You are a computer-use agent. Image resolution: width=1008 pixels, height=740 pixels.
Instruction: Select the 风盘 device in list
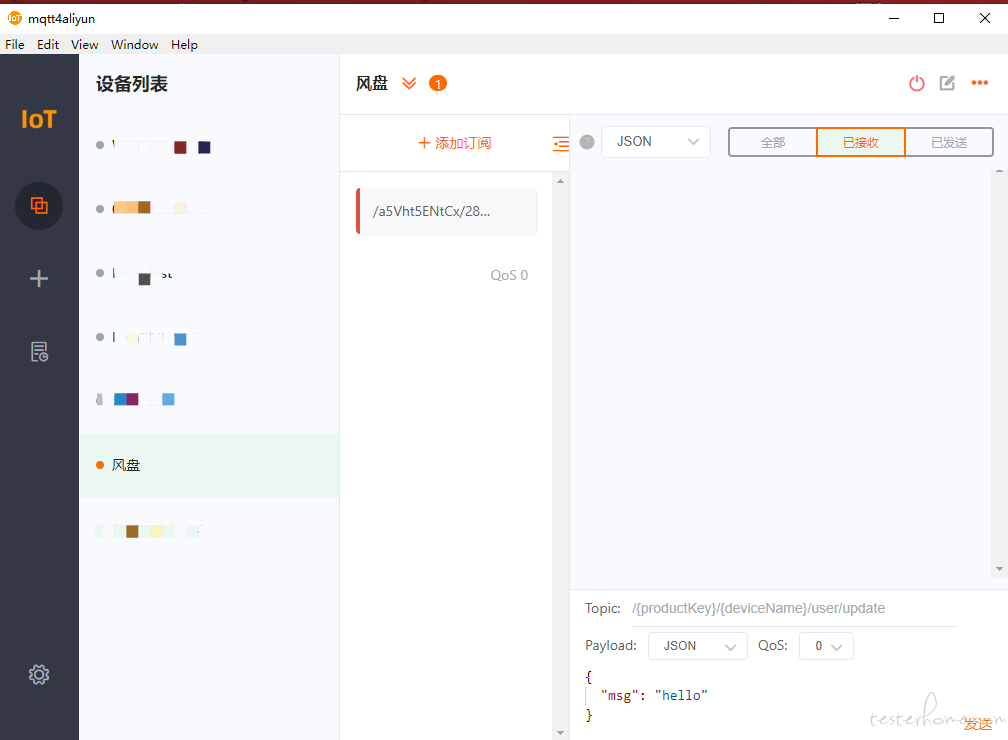[x=209, y=465]
